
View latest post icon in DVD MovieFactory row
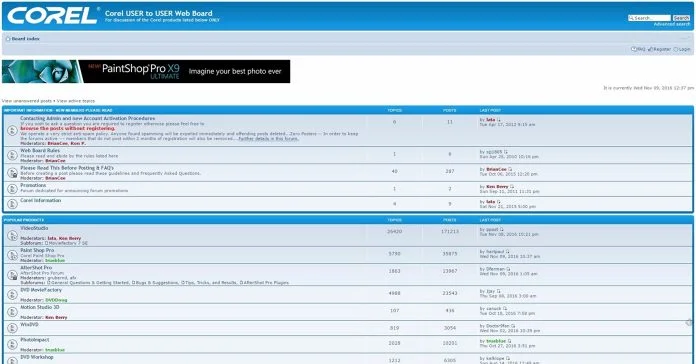point(498,291)
